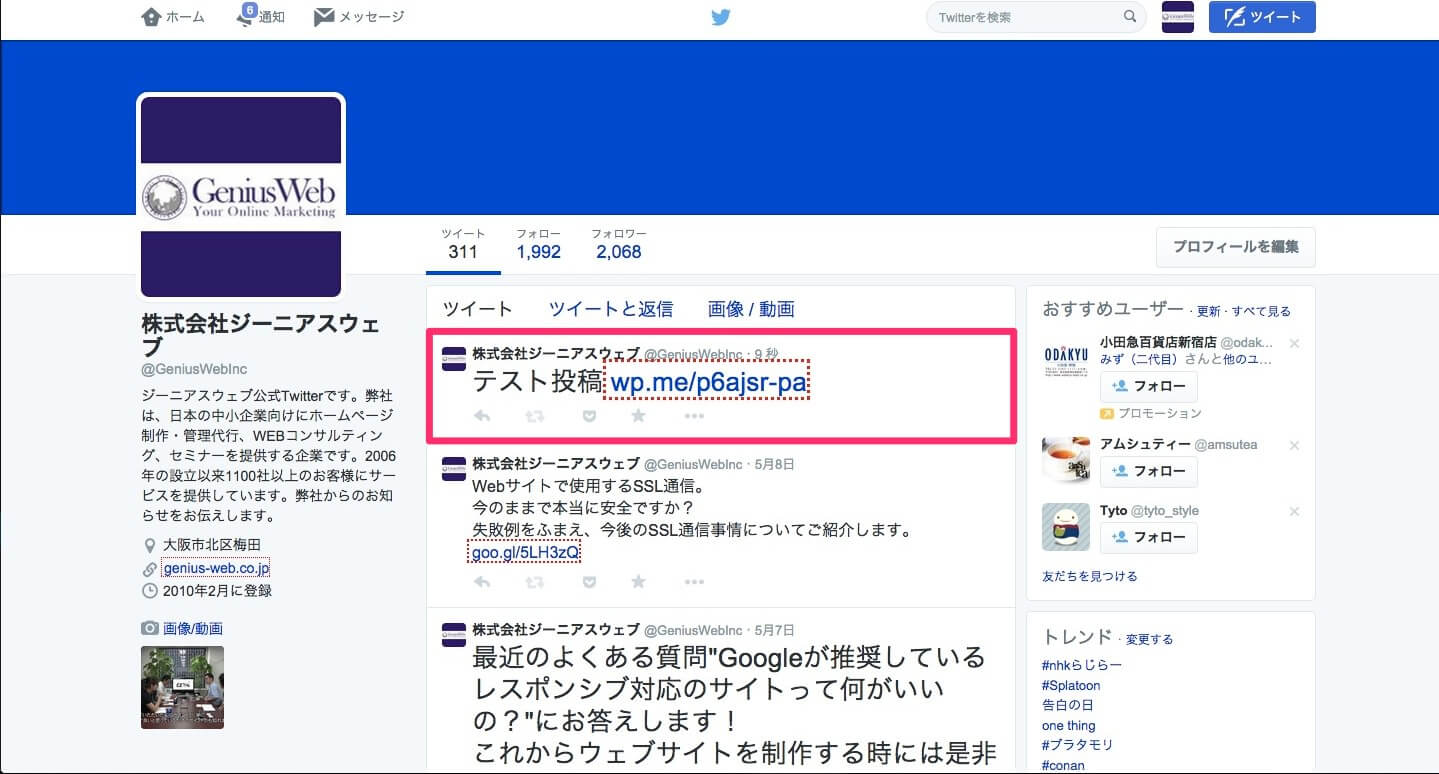The width and height of the screenshot is (1439, 774).
Task: Open メッセージ messages
Action: tap(359, 17)
